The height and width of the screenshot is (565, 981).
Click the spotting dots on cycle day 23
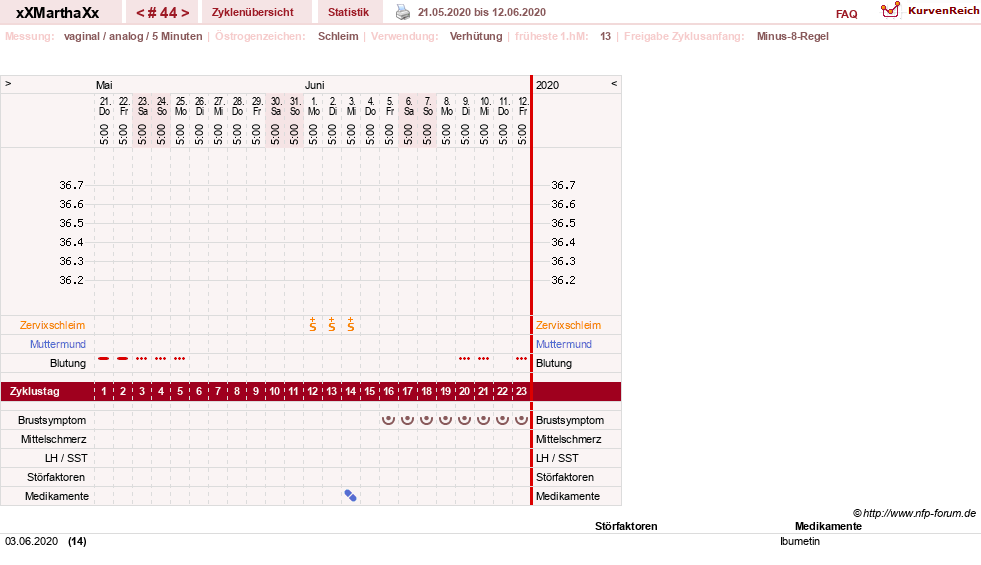pyautogui.click(x=521, y=359)
